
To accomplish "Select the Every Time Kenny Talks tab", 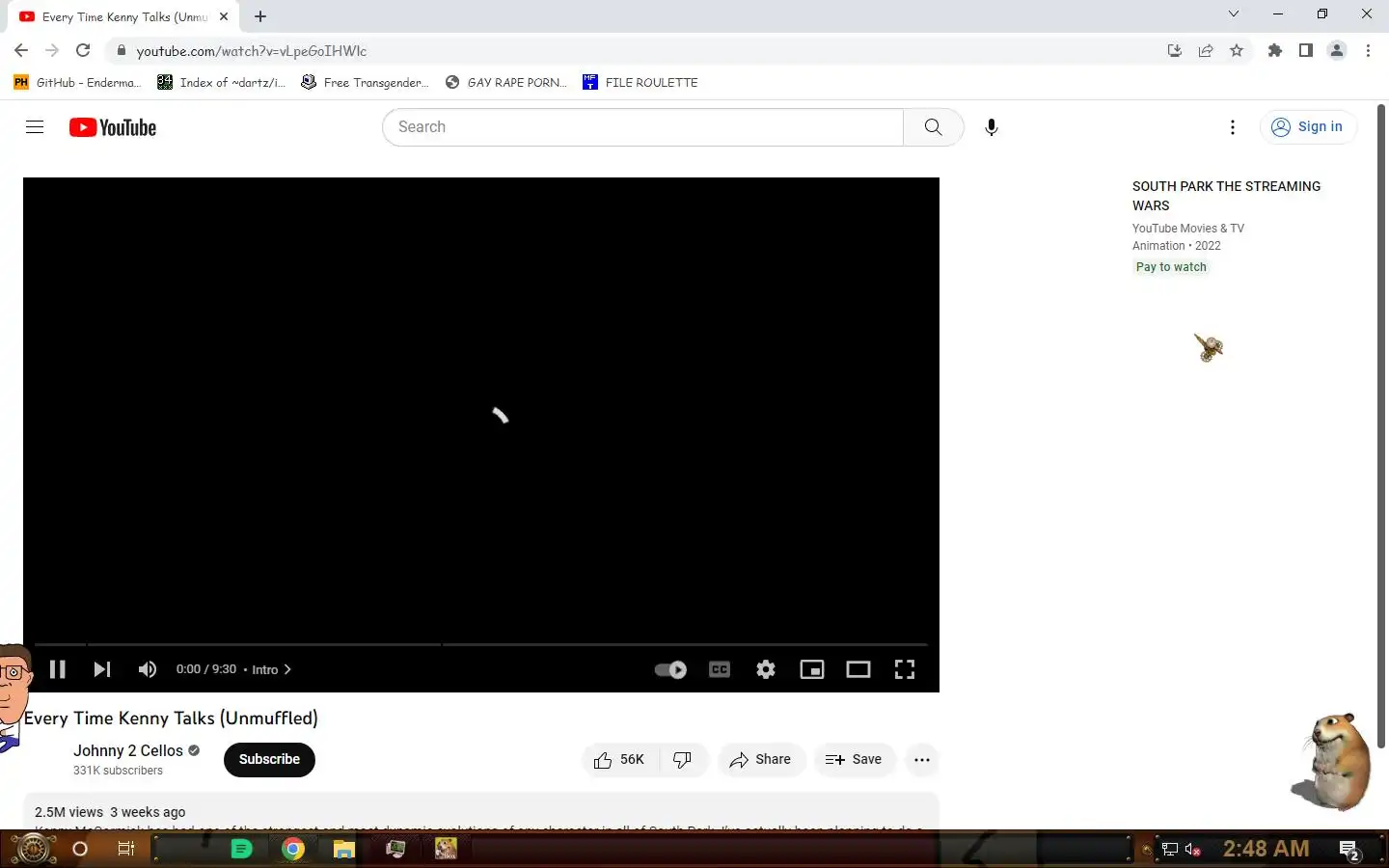I will click(123, 17).
